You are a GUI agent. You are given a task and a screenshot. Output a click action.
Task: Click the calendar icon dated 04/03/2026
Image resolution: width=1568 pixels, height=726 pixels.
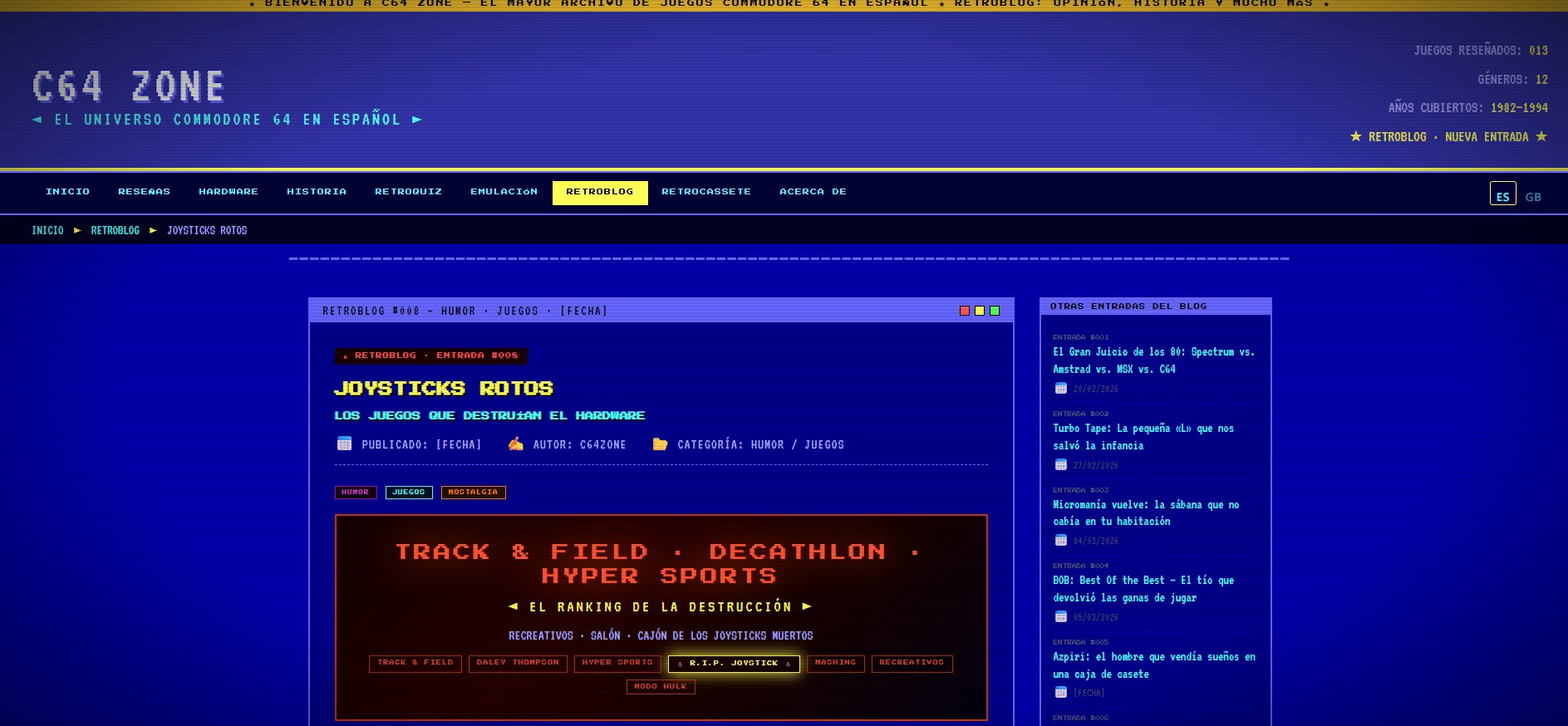coord(1061,540)
